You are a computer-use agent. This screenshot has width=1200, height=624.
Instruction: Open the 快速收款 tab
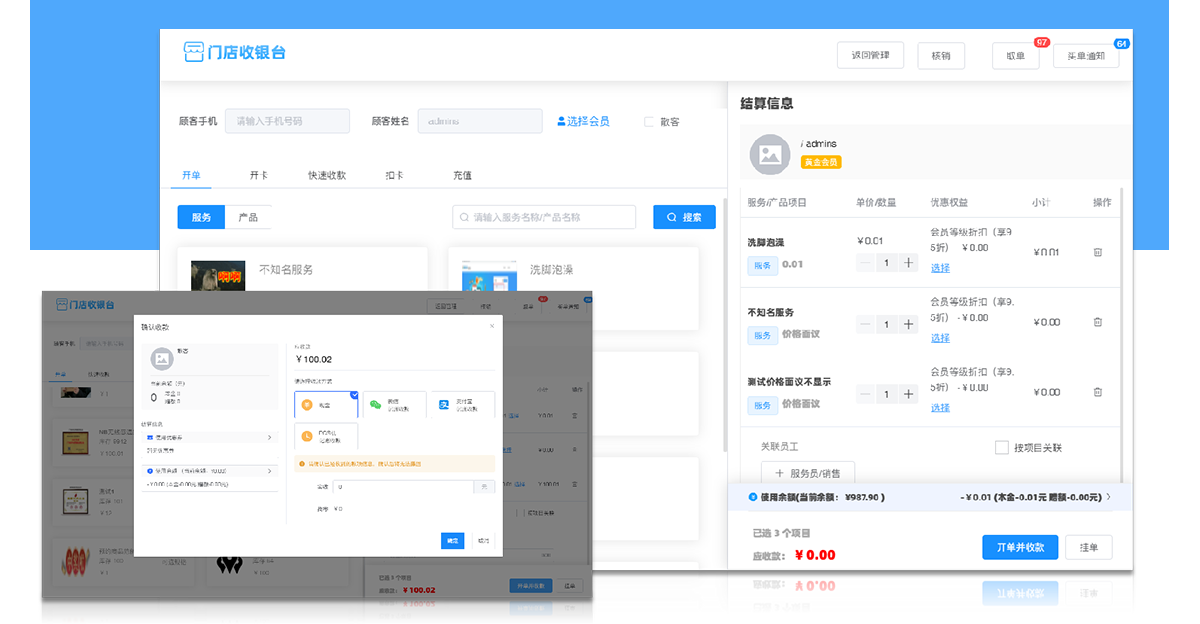(327, 175)
